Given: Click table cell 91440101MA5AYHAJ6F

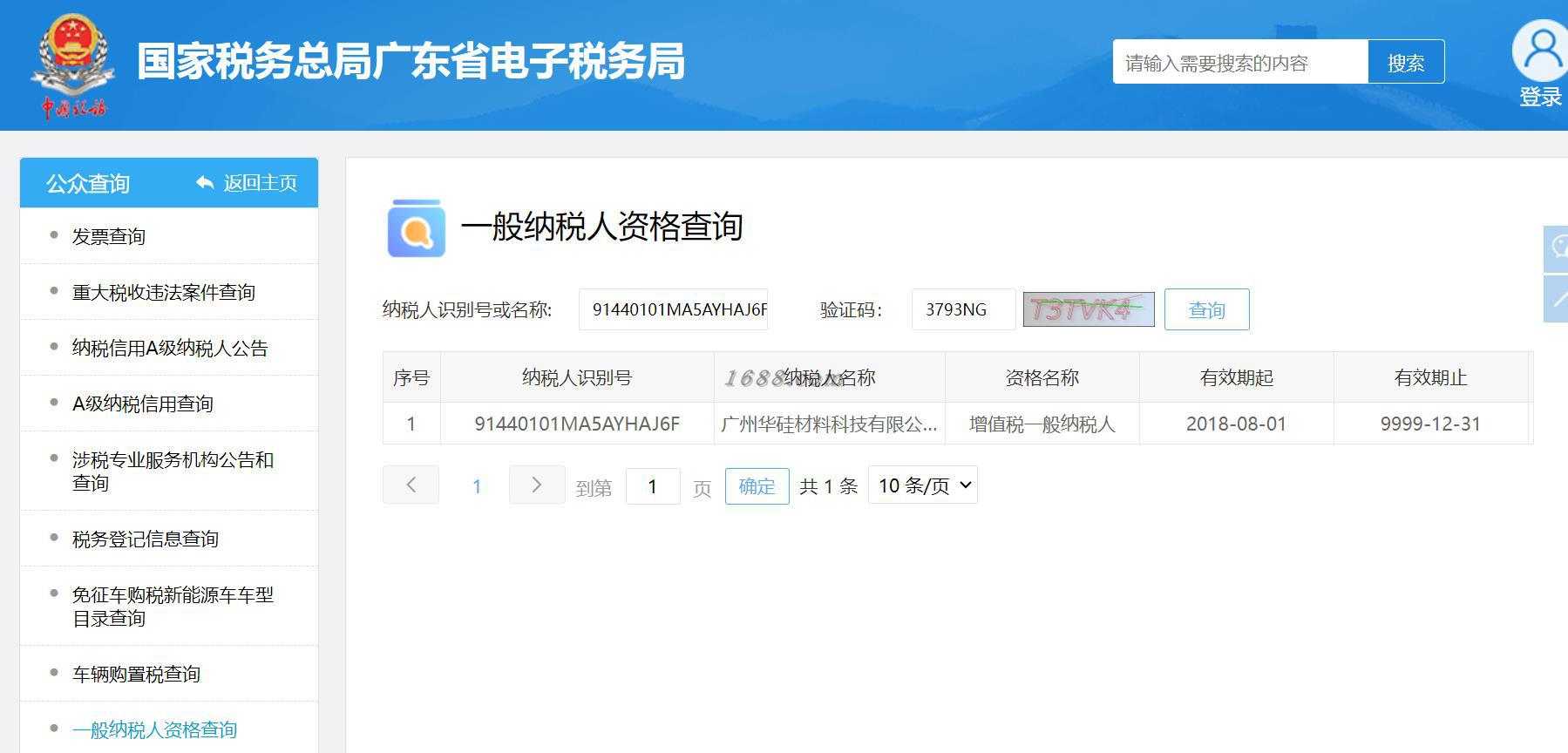Looking at the screenshot, I should point(577,424).
